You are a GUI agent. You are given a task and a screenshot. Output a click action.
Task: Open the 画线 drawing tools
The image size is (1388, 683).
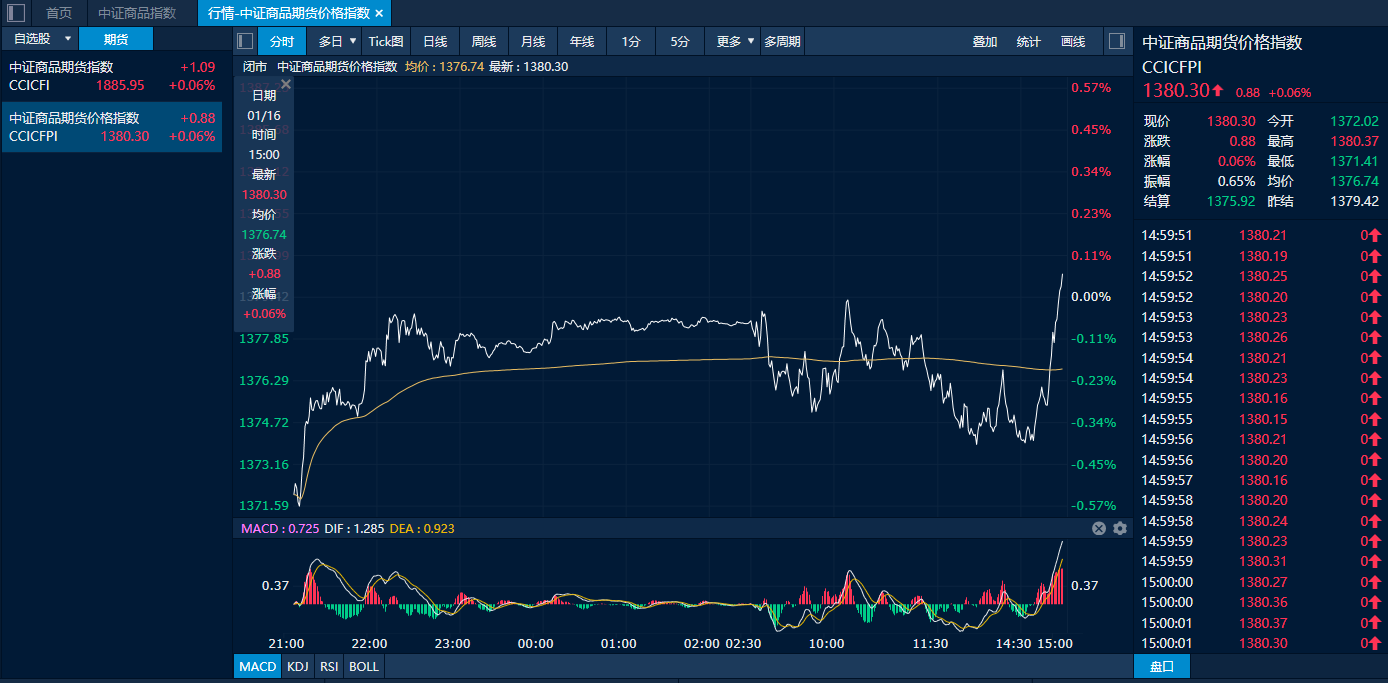click(x=1073, y=41)
